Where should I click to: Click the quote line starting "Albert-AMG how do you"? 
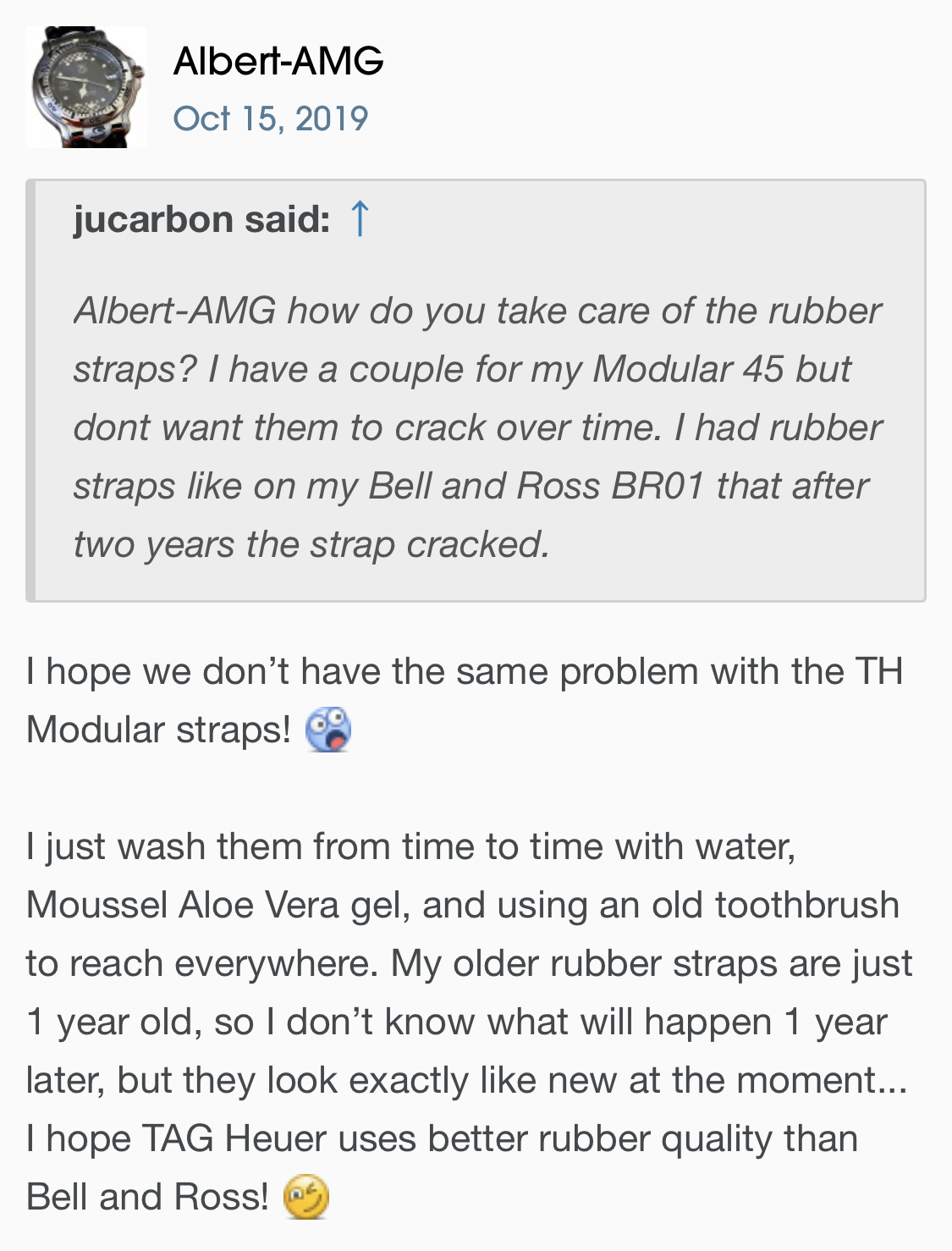477,311
